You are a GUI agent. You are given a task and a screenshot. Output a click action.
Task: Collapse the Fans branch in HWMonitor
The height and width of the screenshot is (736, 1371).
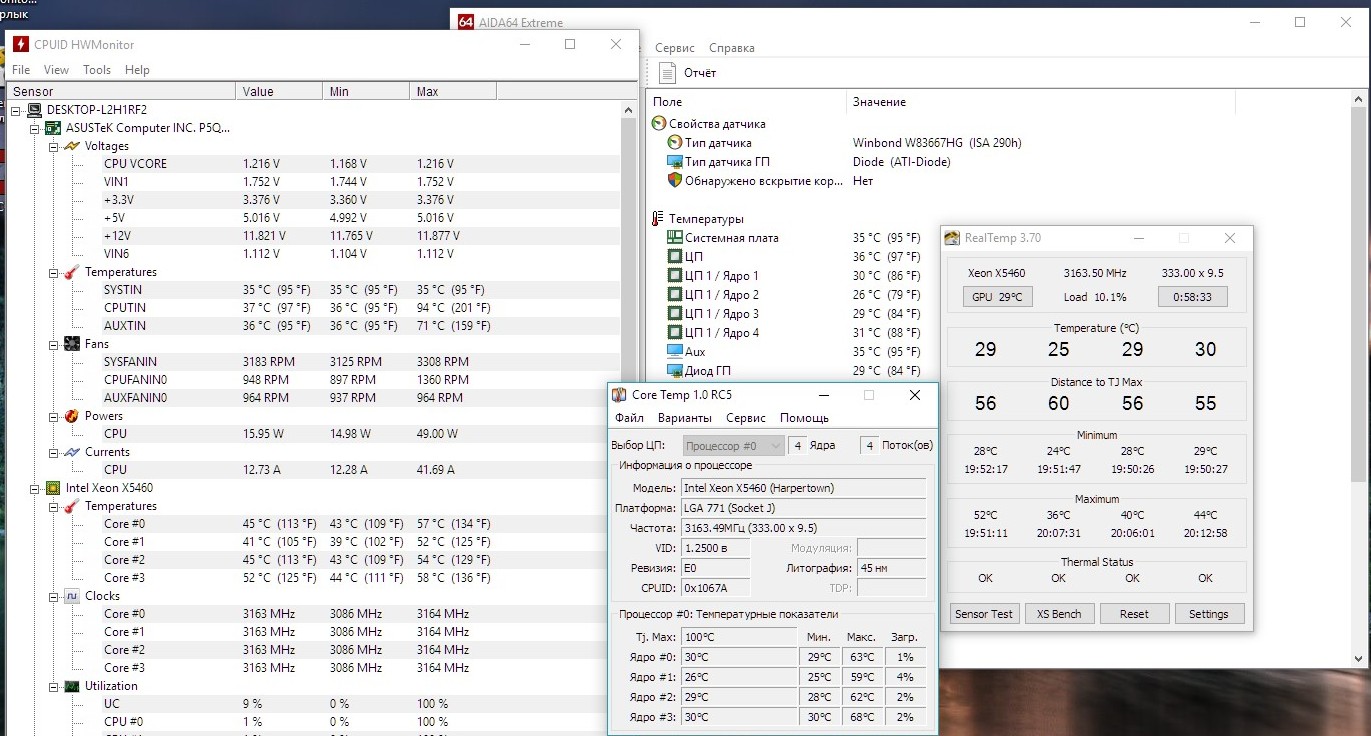(x=54, y=344)
